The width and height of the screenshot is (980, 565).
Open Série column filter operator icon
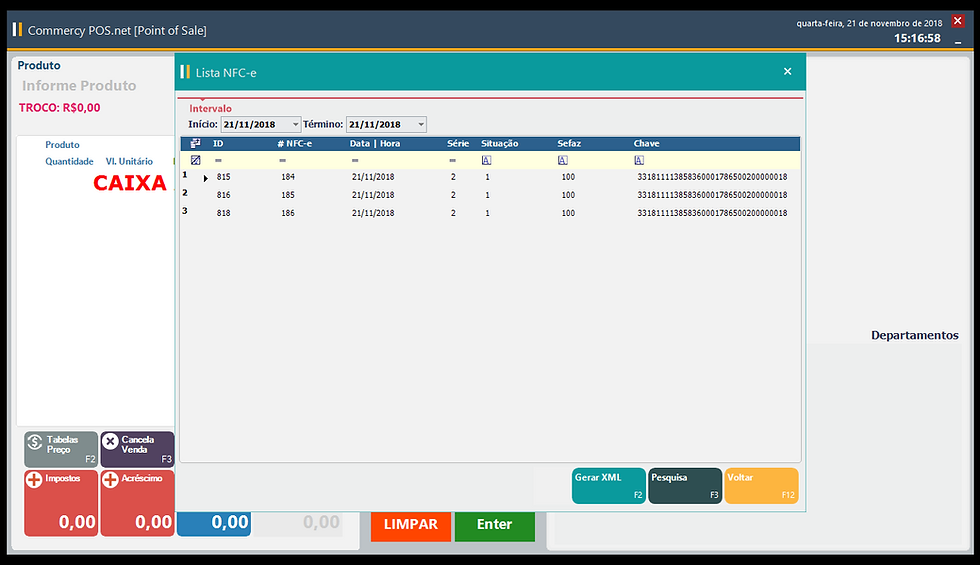(x=452, y=161)
